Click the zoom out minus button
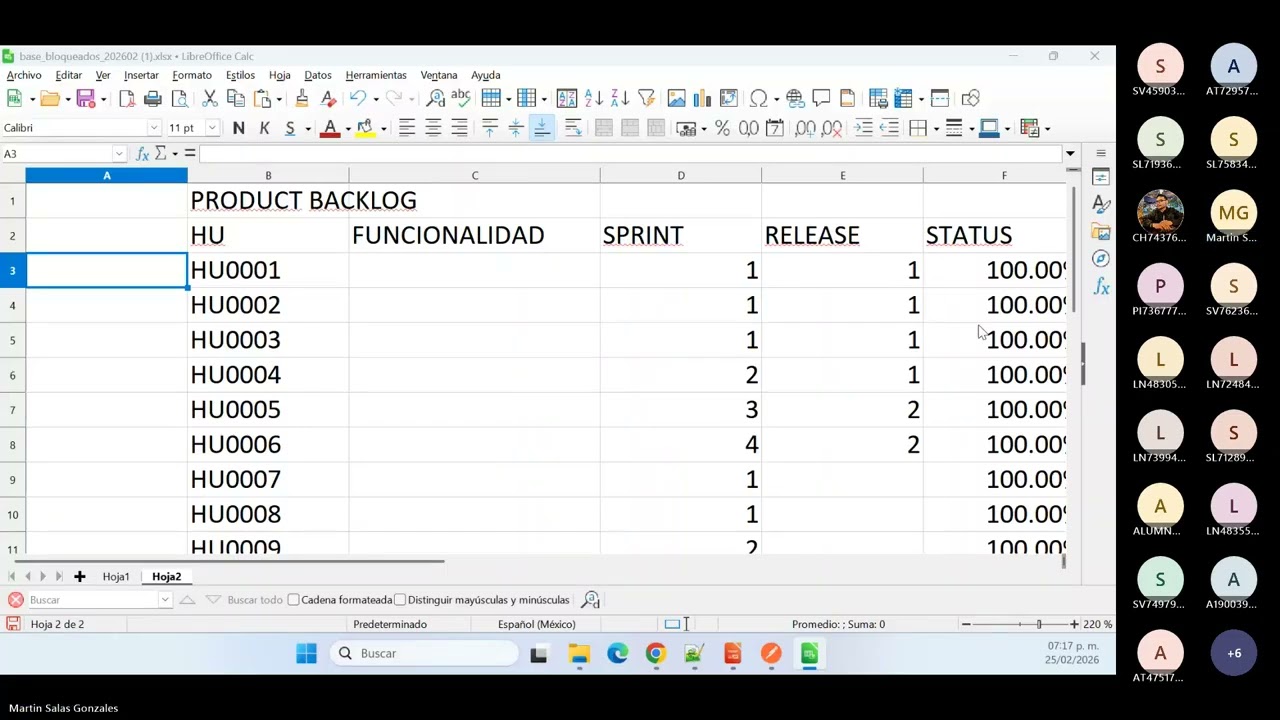 (x=966, y=624)
